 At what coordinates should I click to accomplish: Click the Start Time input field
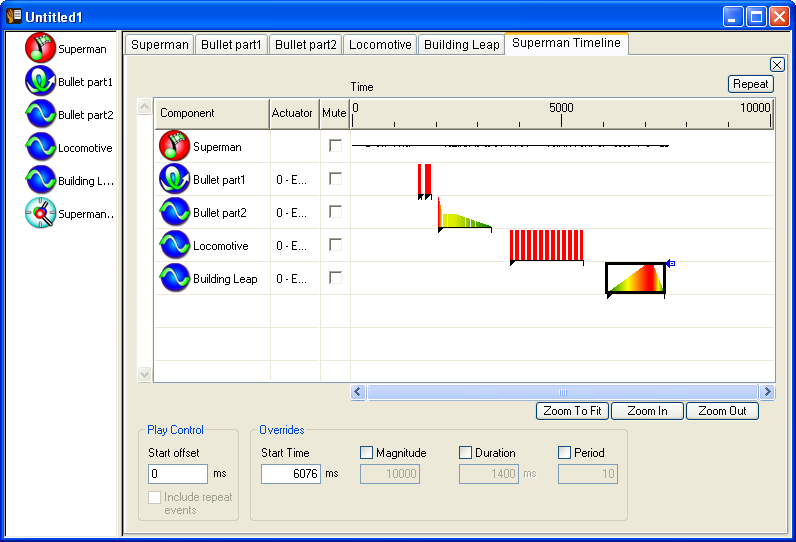291,473
